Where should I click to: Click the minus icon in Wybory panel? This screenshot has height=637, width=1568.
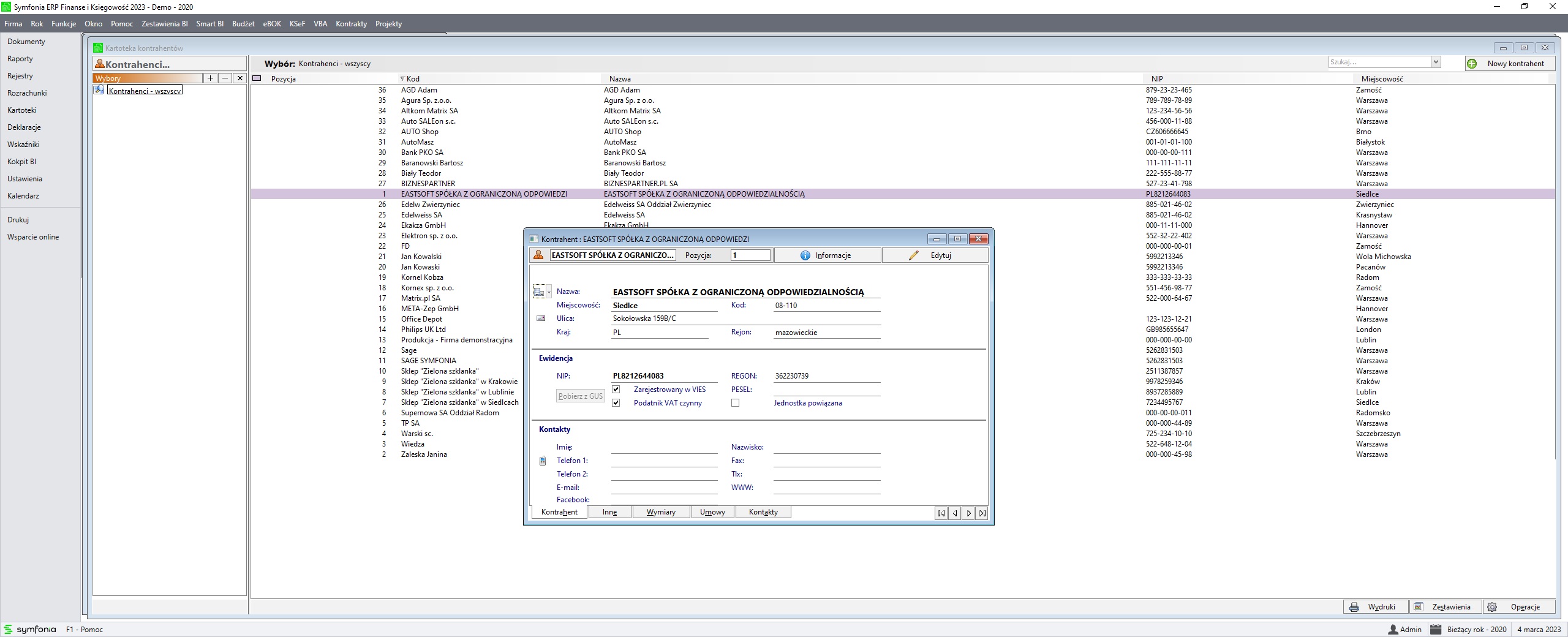pos(225,78)
